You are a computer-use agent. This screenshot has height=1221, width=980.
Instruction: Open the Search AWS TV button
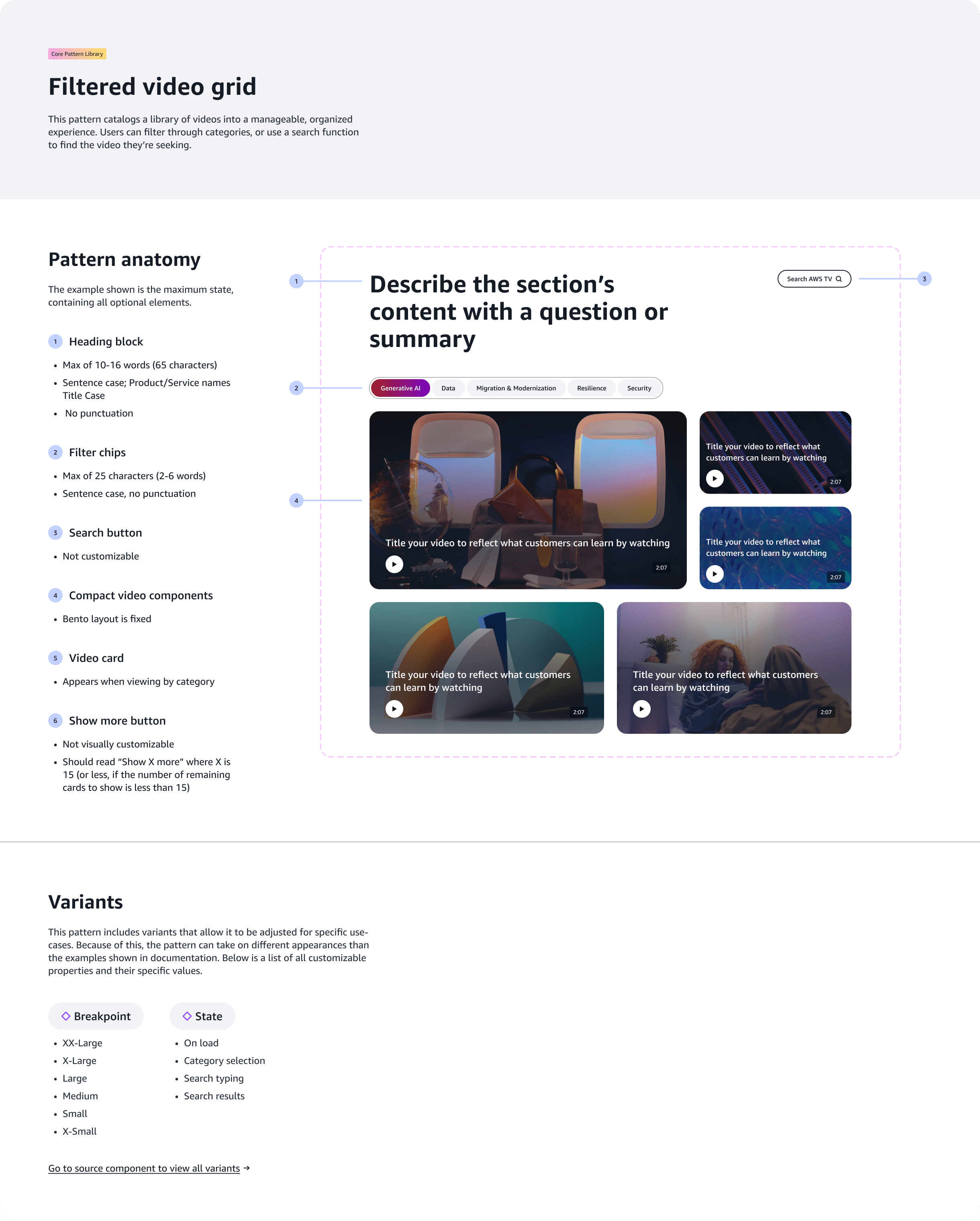pos(814,279)
